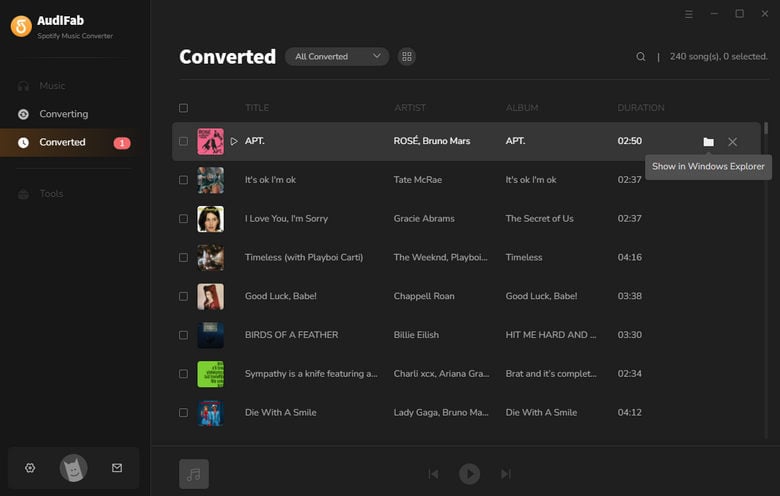Skip to previous track

433,474
